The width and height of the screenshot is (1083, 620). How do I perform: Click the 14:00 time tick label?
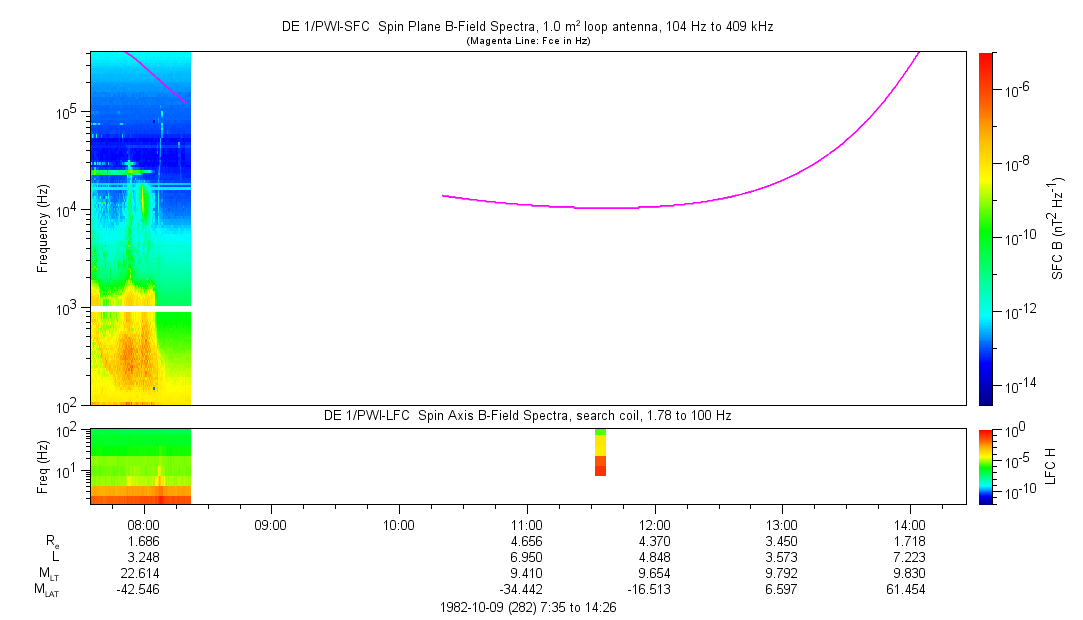(909, 525)
